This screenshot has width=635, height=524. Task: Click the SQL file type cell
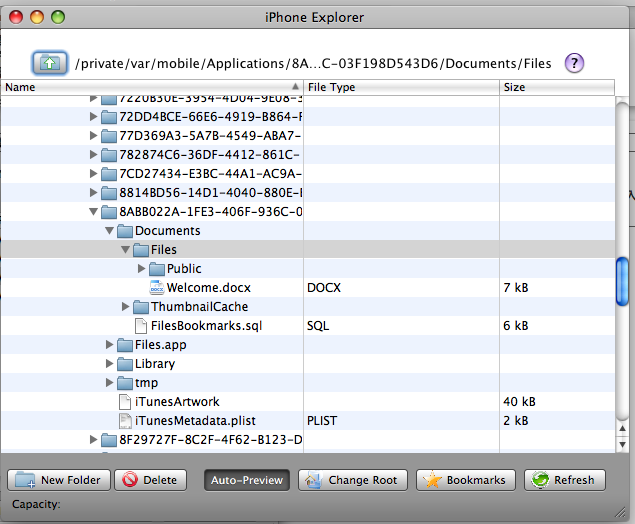pyautogui.click(x=318, y=326)
